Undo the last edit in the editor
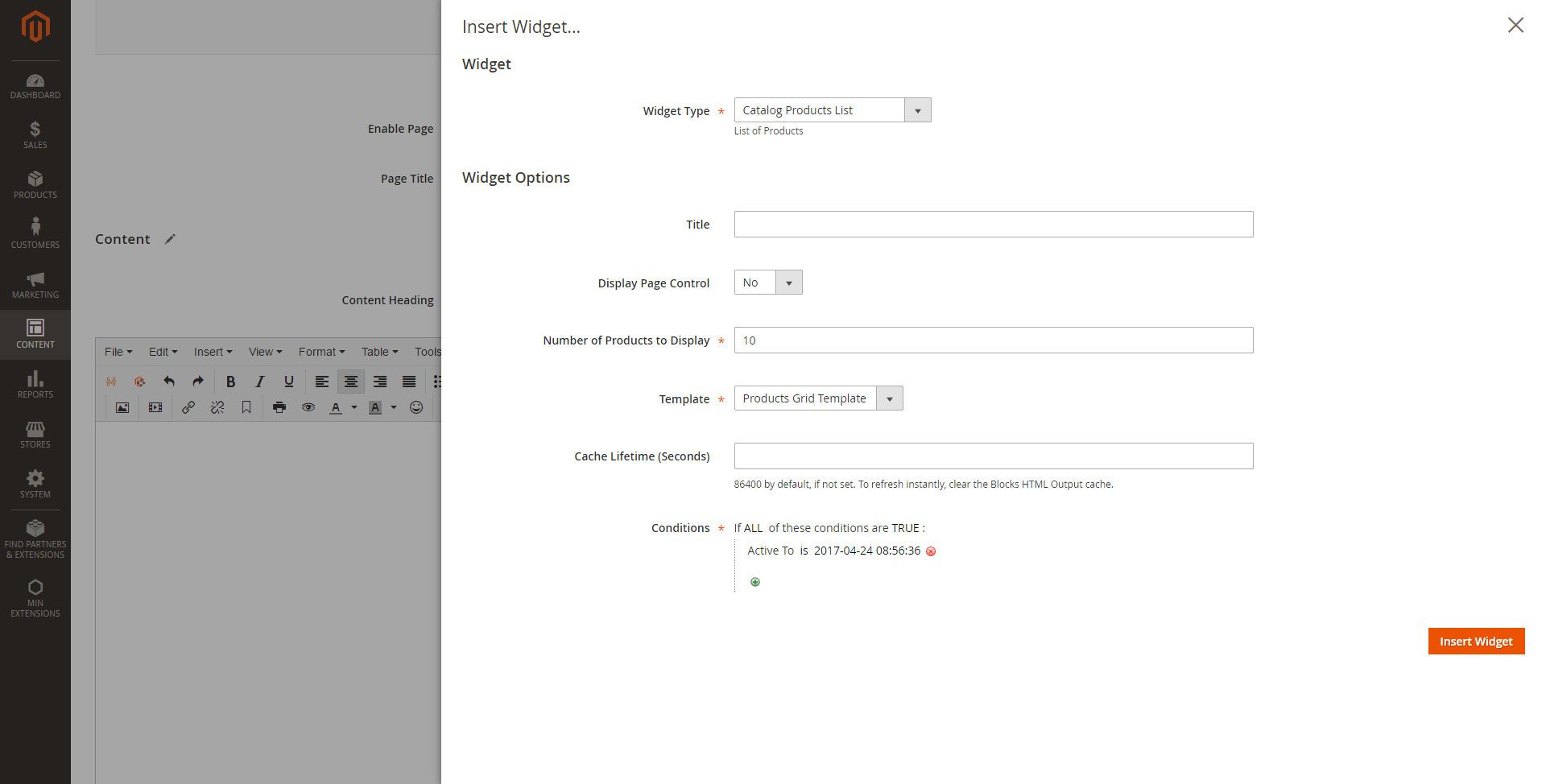1546x784 pixels. pyautogui.click(x=169, y=382)
